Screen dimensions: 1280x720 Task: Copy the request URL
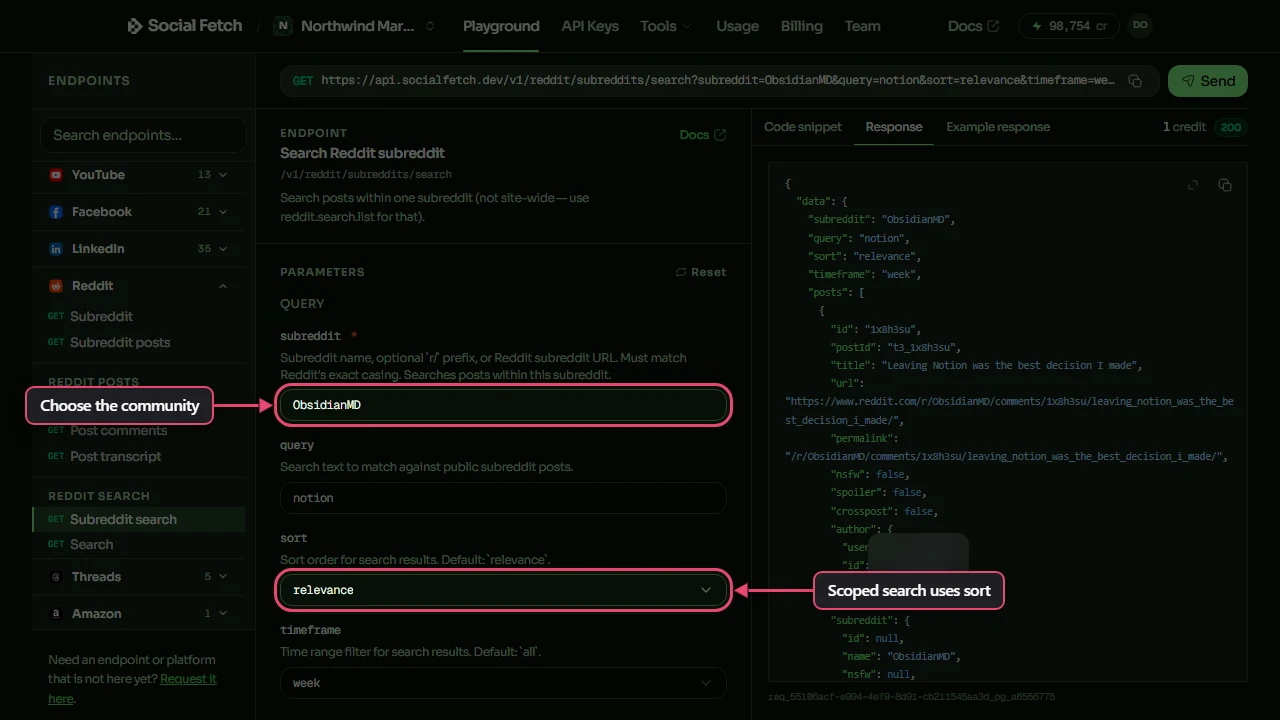[x=1135, y=81]
